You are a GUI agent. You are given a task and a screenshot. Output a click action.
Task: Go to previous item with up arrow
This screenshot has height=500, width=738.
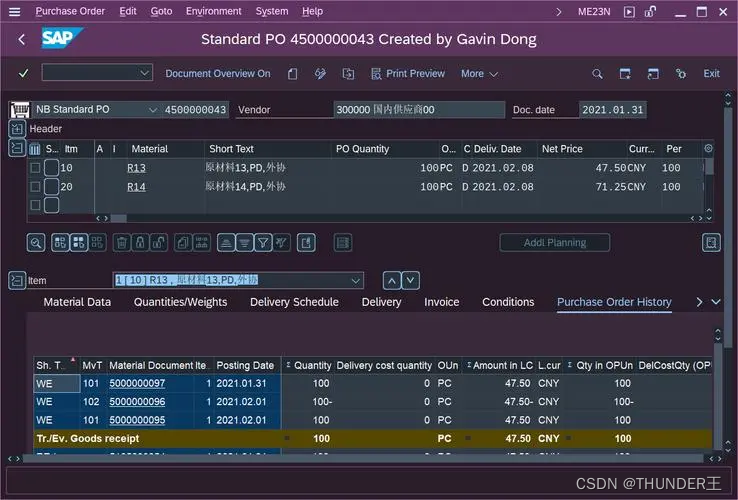pyautogui.click(x=392, y=281)
